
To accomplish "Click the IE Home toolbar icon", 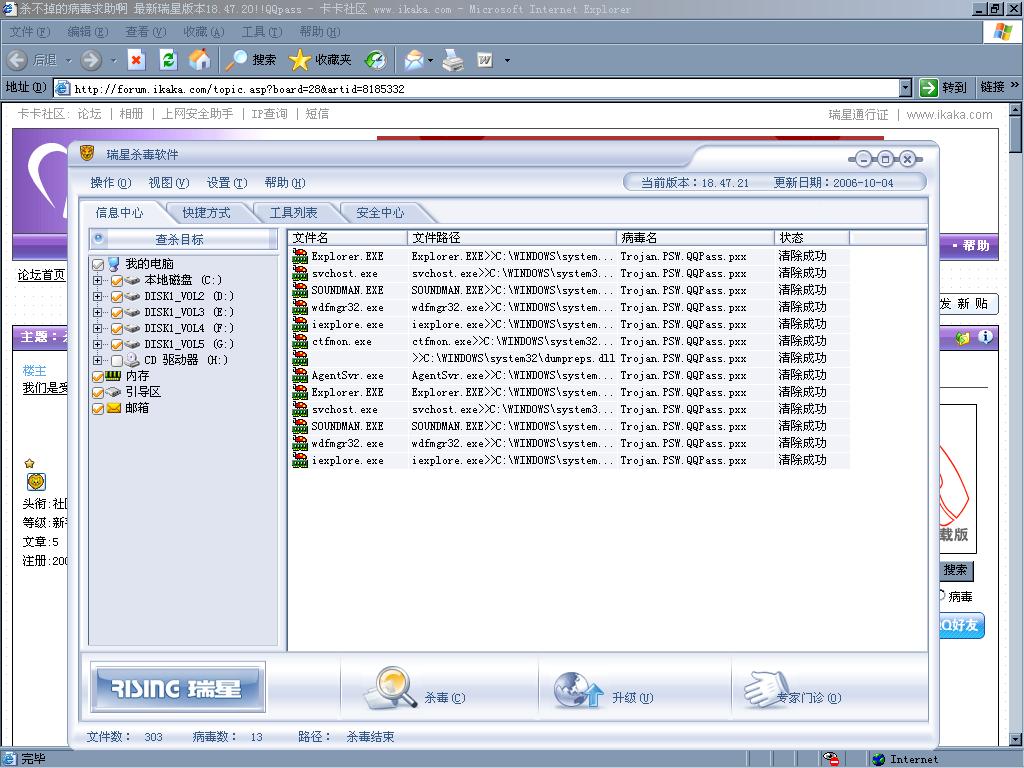I will (x=200, y=60).
